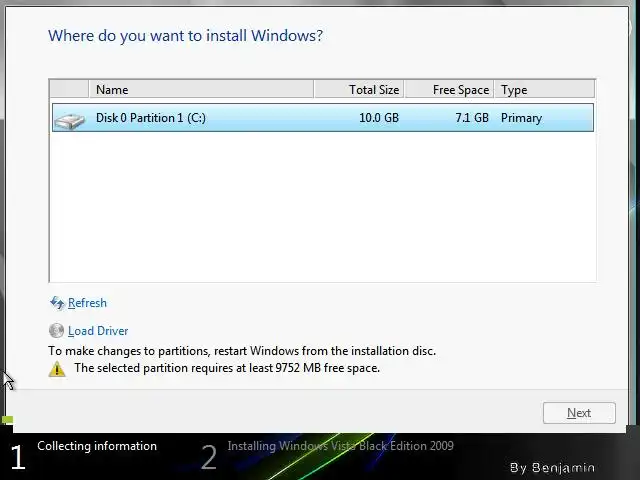Sort by the Total Size column header
Viewport: 640px width, 480px height.
359,89
